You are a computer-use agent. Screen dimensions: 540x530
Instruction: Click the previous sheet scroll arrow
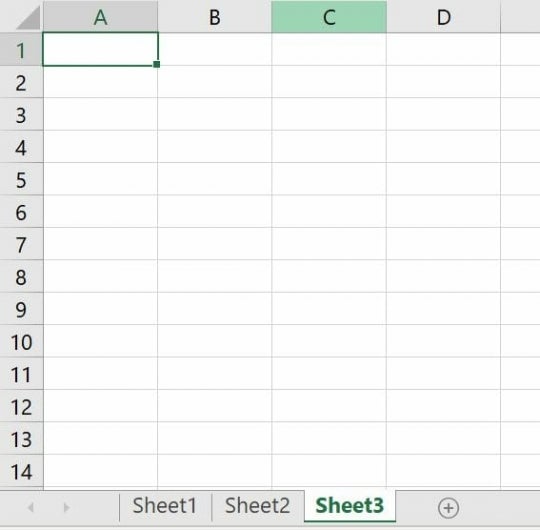(x=31, y=507)
